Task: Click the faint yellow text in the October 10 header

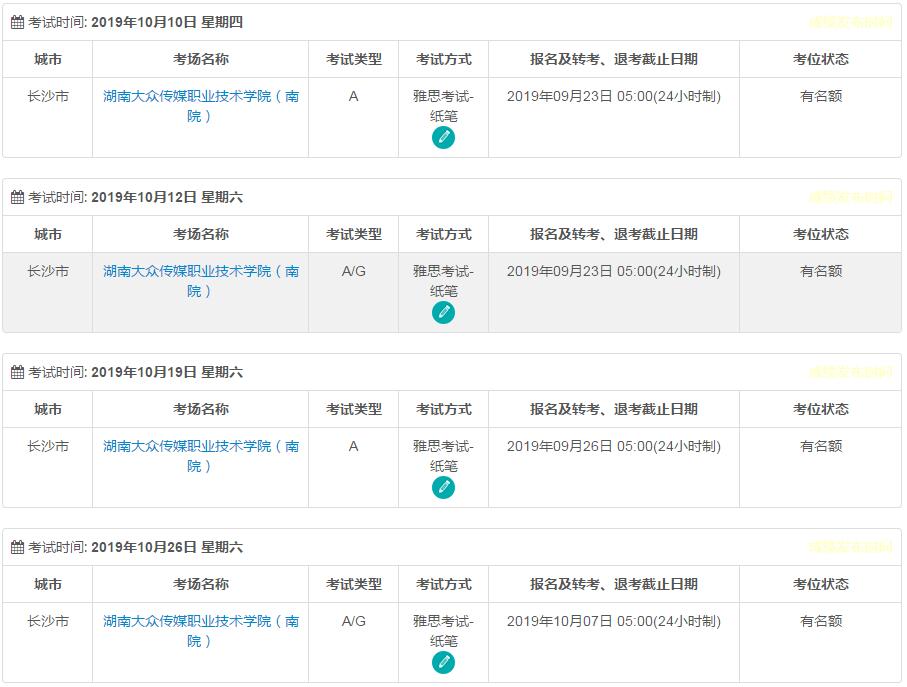Action: click(850, 22)
